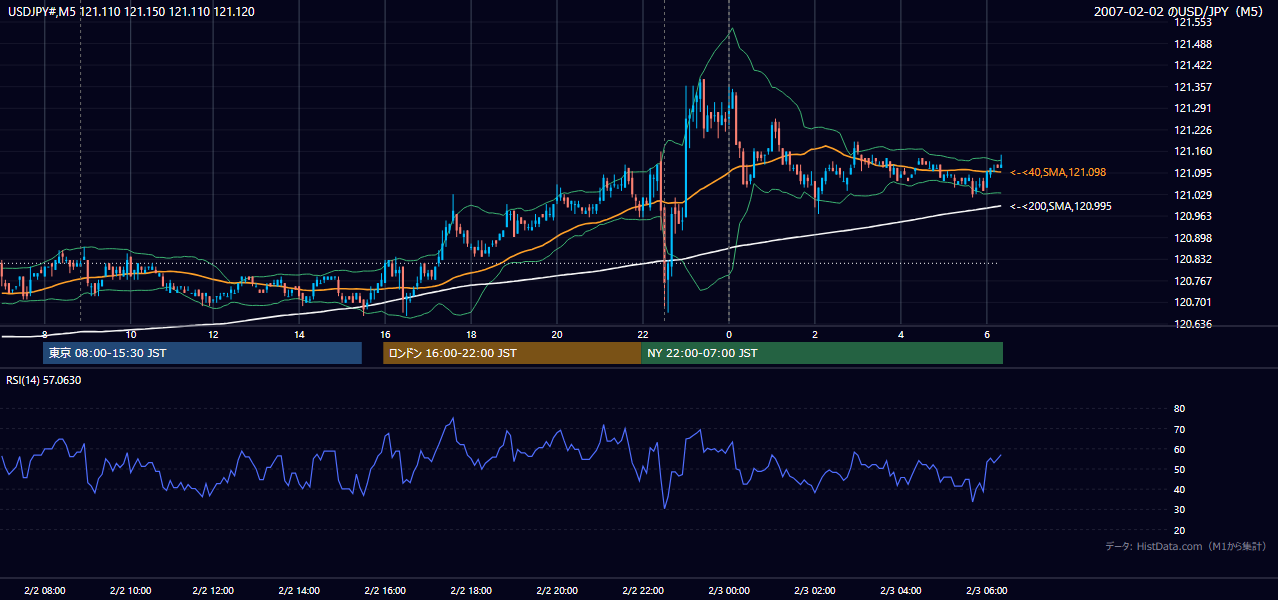Click the 2/2 12:00 date label
This screenshot has height=600, width=1278.
(x=214, y=590)
